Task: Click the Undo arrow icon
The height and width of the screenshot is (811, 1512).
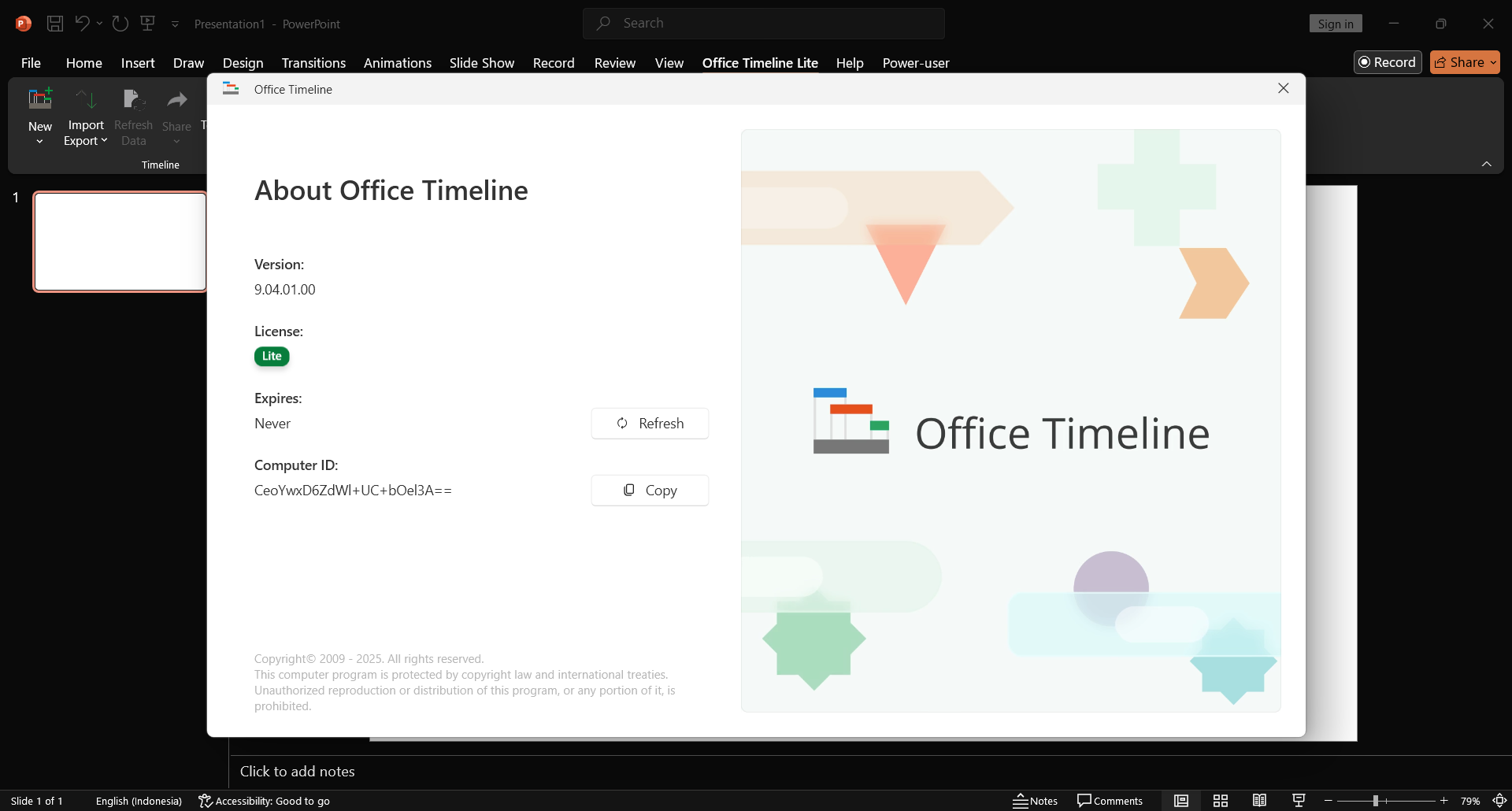Action: (x=82, y=24)
